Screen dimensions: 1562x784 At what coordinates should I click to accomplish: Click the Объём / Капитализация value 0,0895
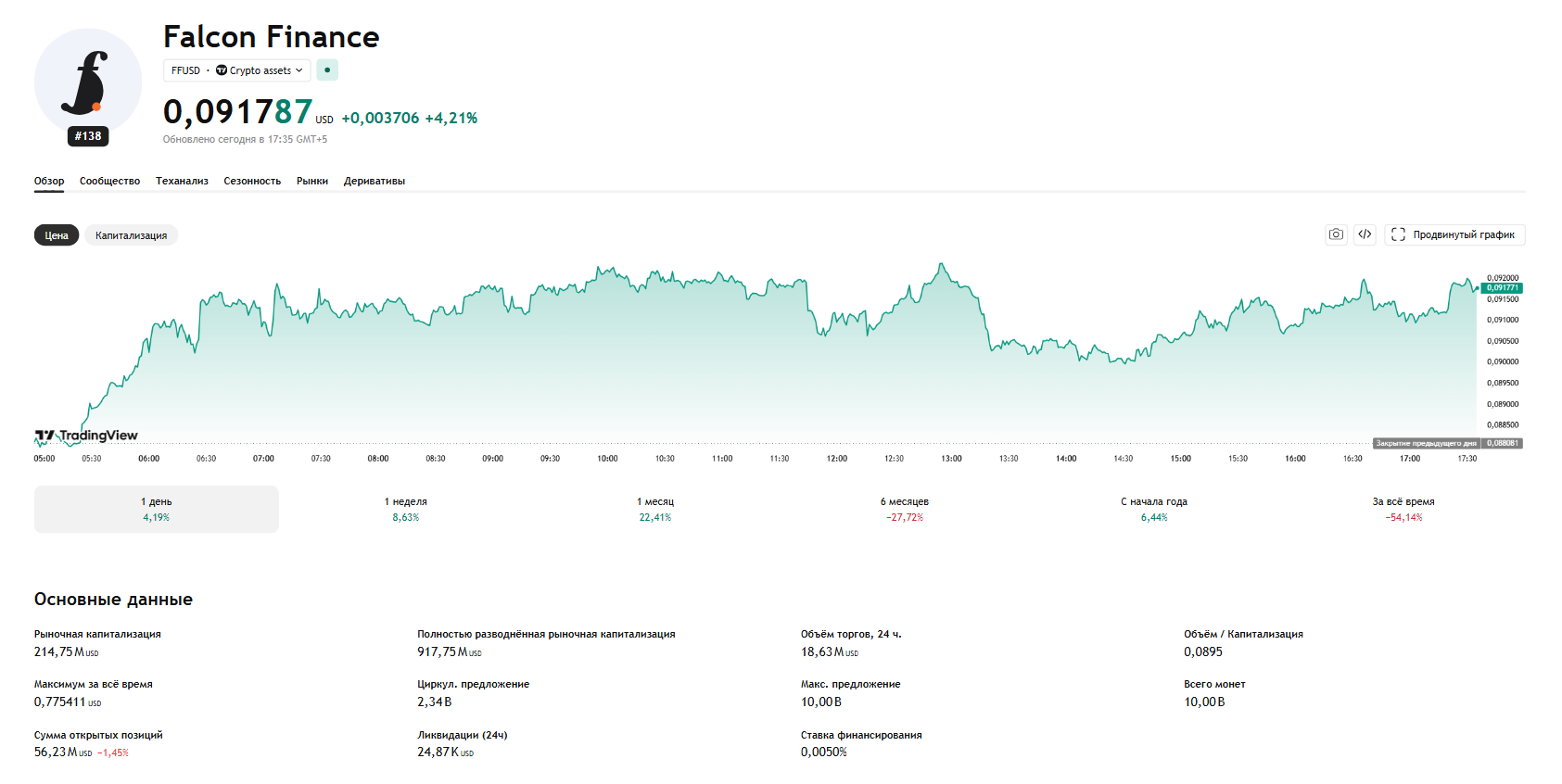point(1203,652)
